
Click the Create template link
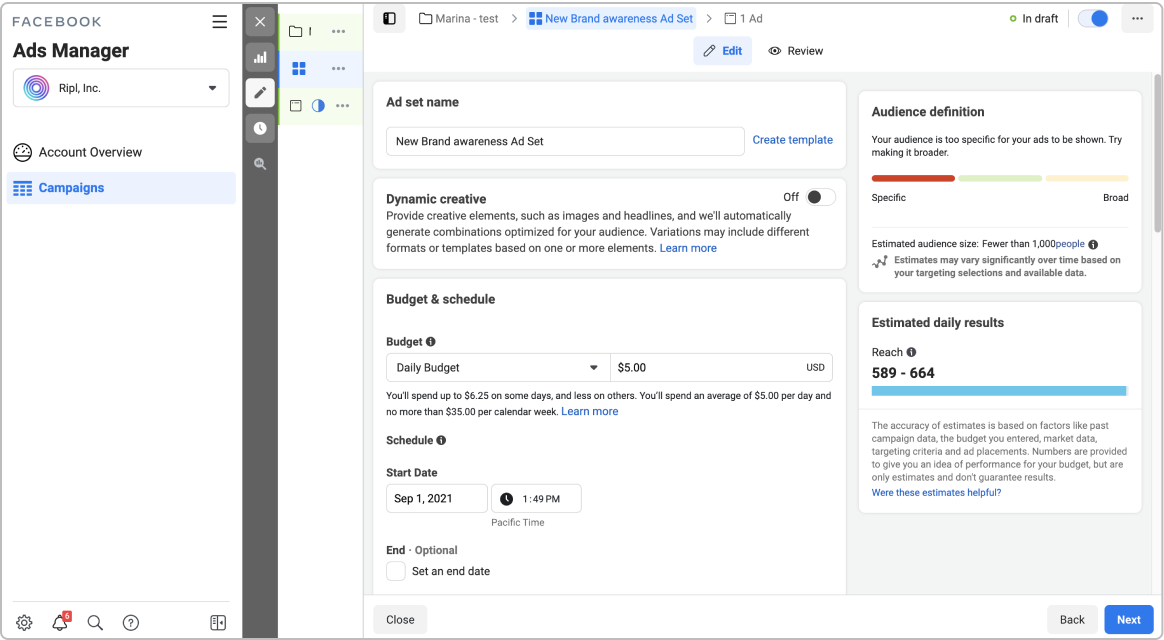[792, 140]
